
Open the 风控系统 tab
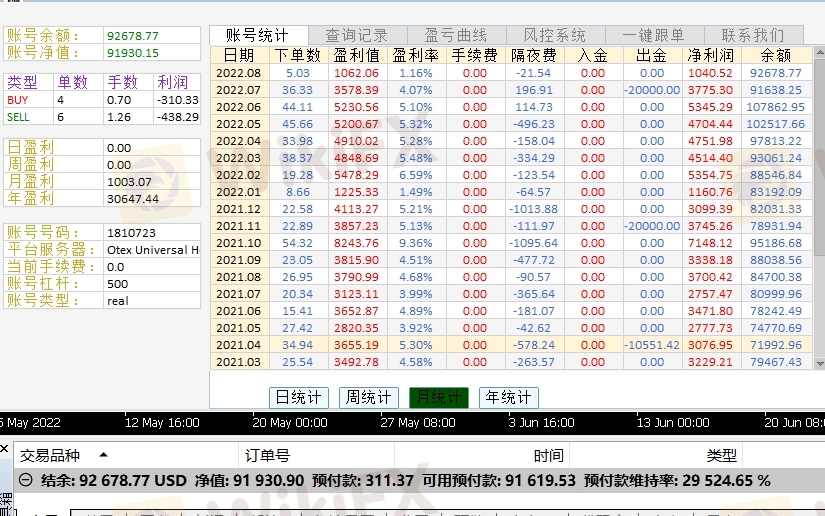pos(556,36)
